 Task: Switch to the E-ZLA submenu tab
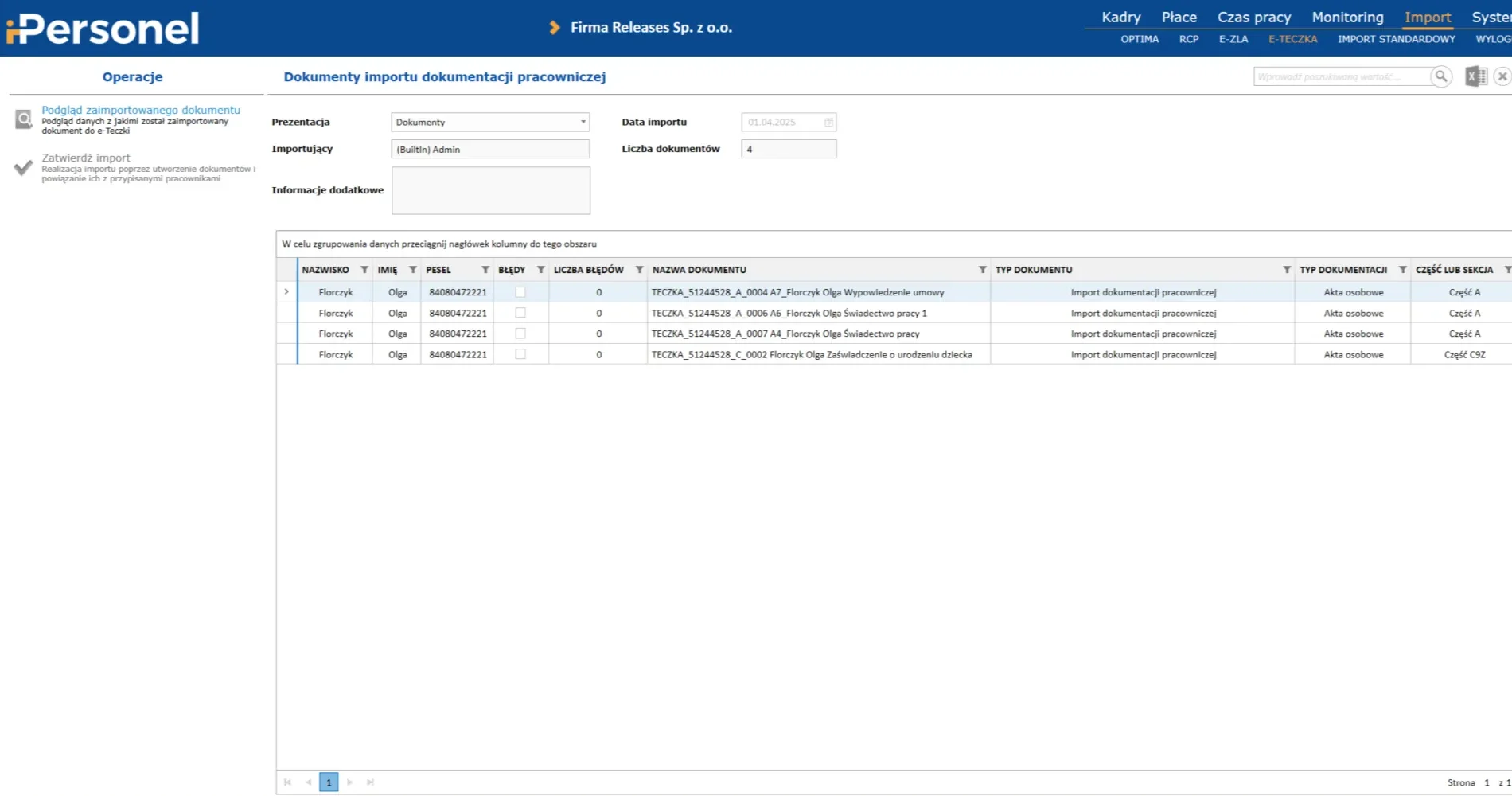(1233, 39)
